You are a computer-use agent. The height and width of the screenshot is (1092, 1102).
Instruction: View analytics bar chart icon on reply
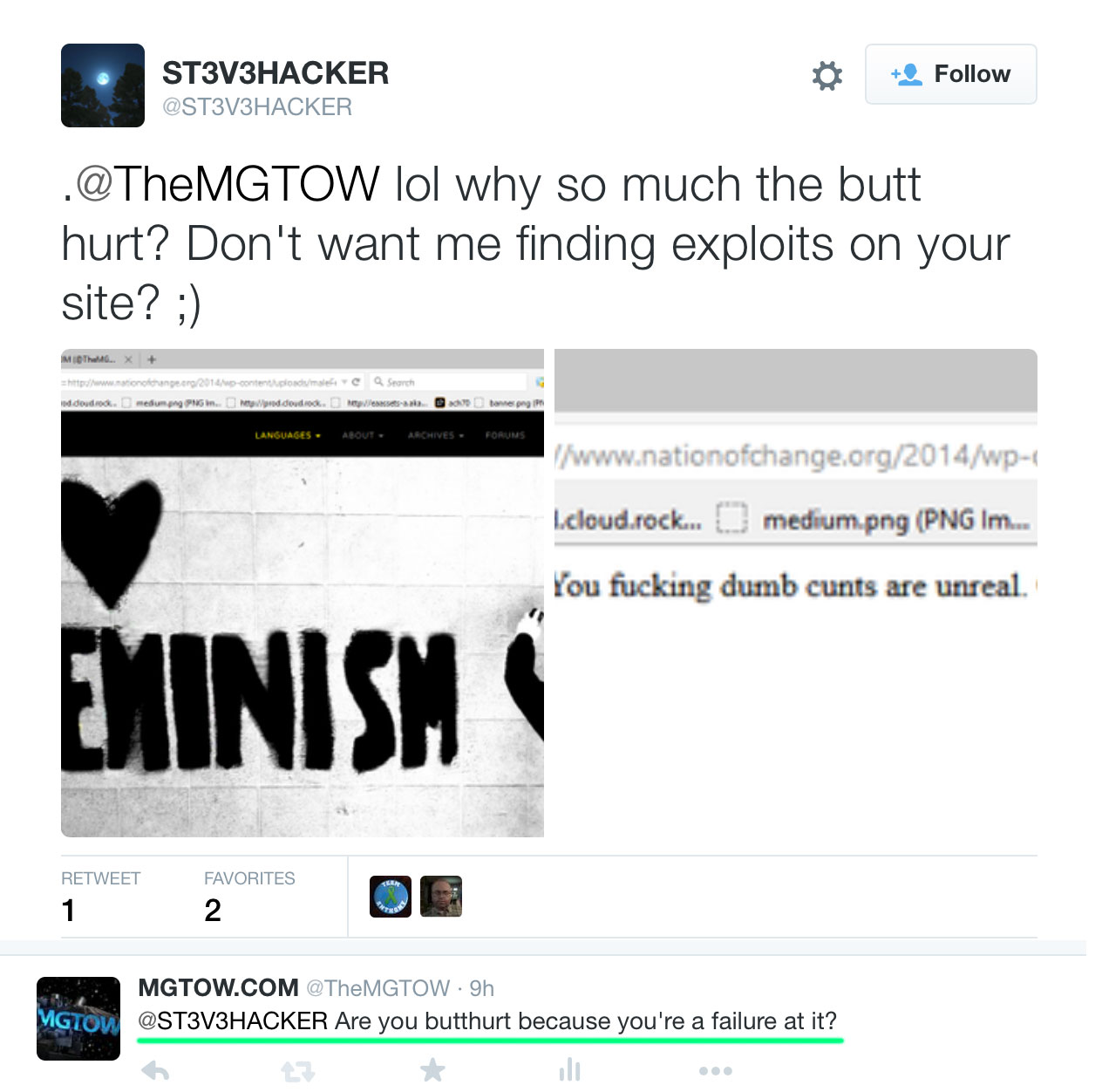click(570, 1069)
